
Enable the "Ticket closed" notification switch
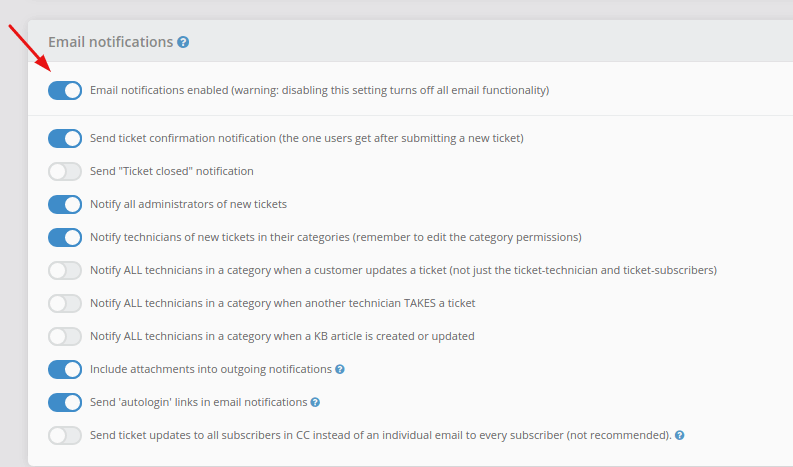tap(65, 172)
